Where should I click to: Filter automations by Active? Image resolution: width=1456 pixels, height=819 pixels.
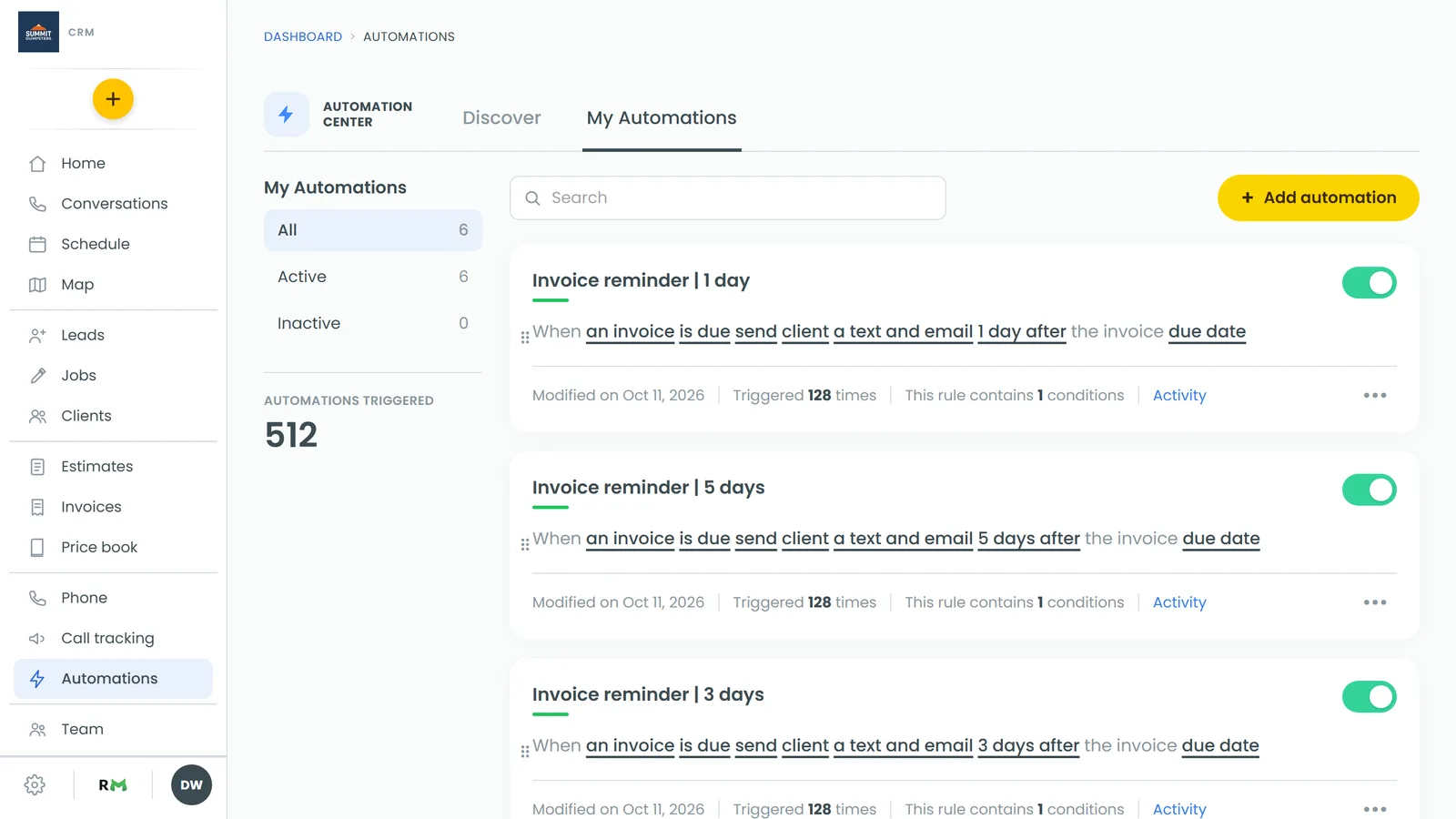(x=373, y=277)
